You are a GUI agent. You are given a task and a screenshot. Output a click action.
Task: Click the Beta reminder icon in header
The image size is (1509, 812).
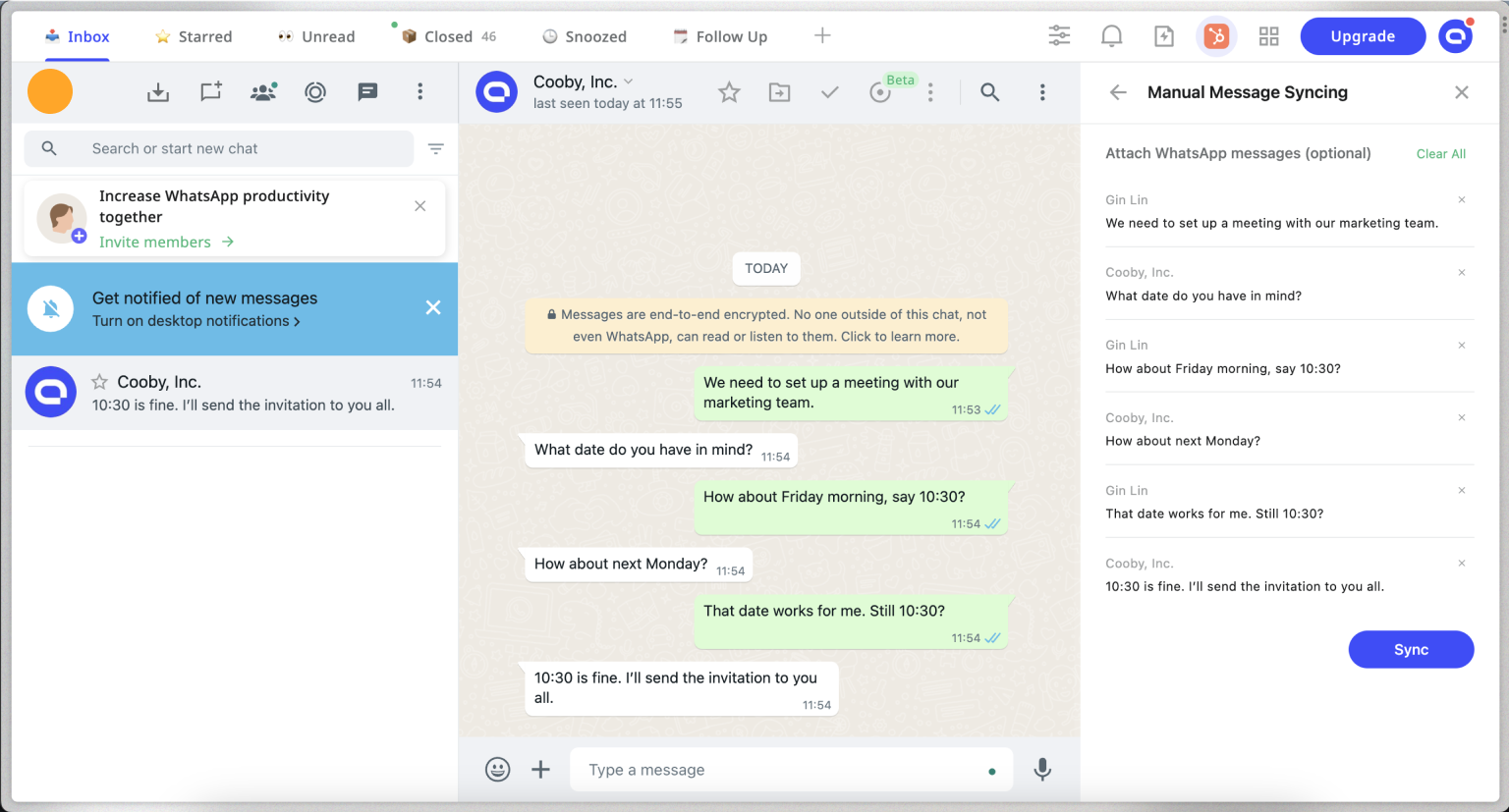[880, 92]
